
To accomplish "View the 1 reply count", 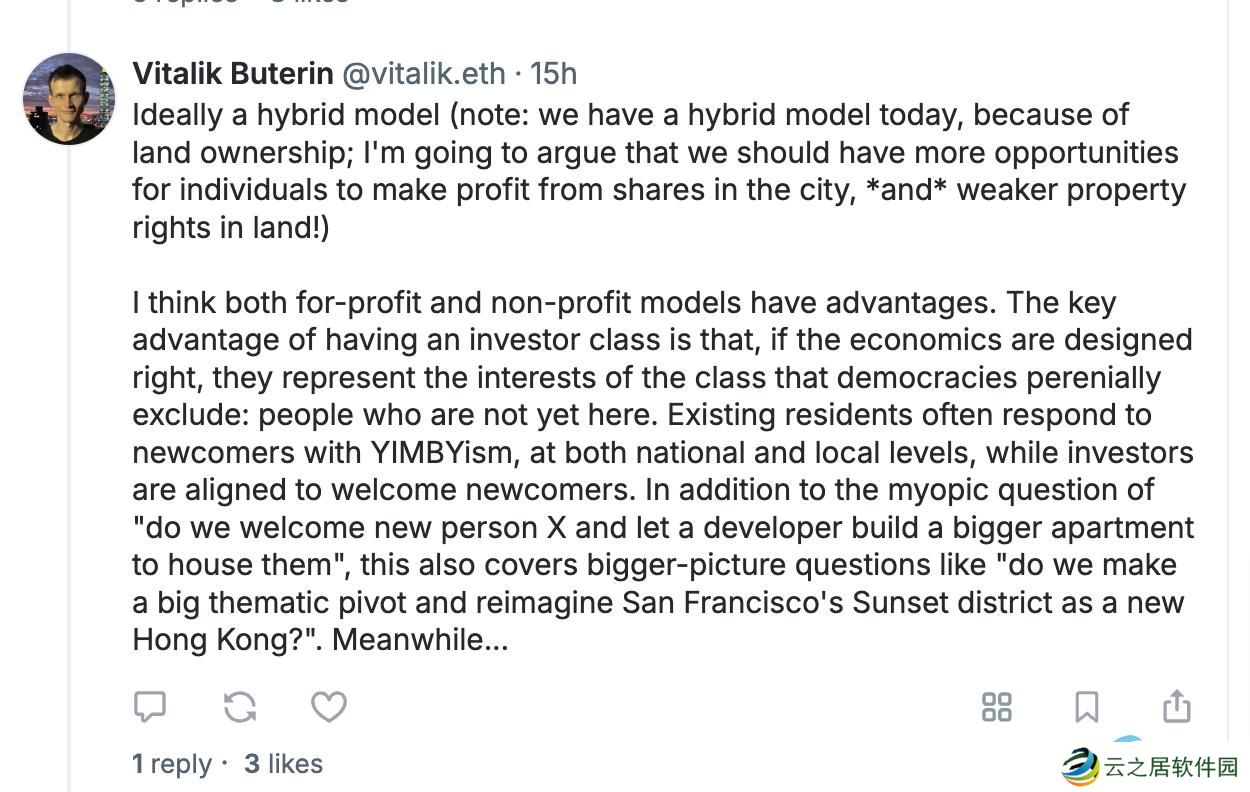I will (x=172, y=764).
